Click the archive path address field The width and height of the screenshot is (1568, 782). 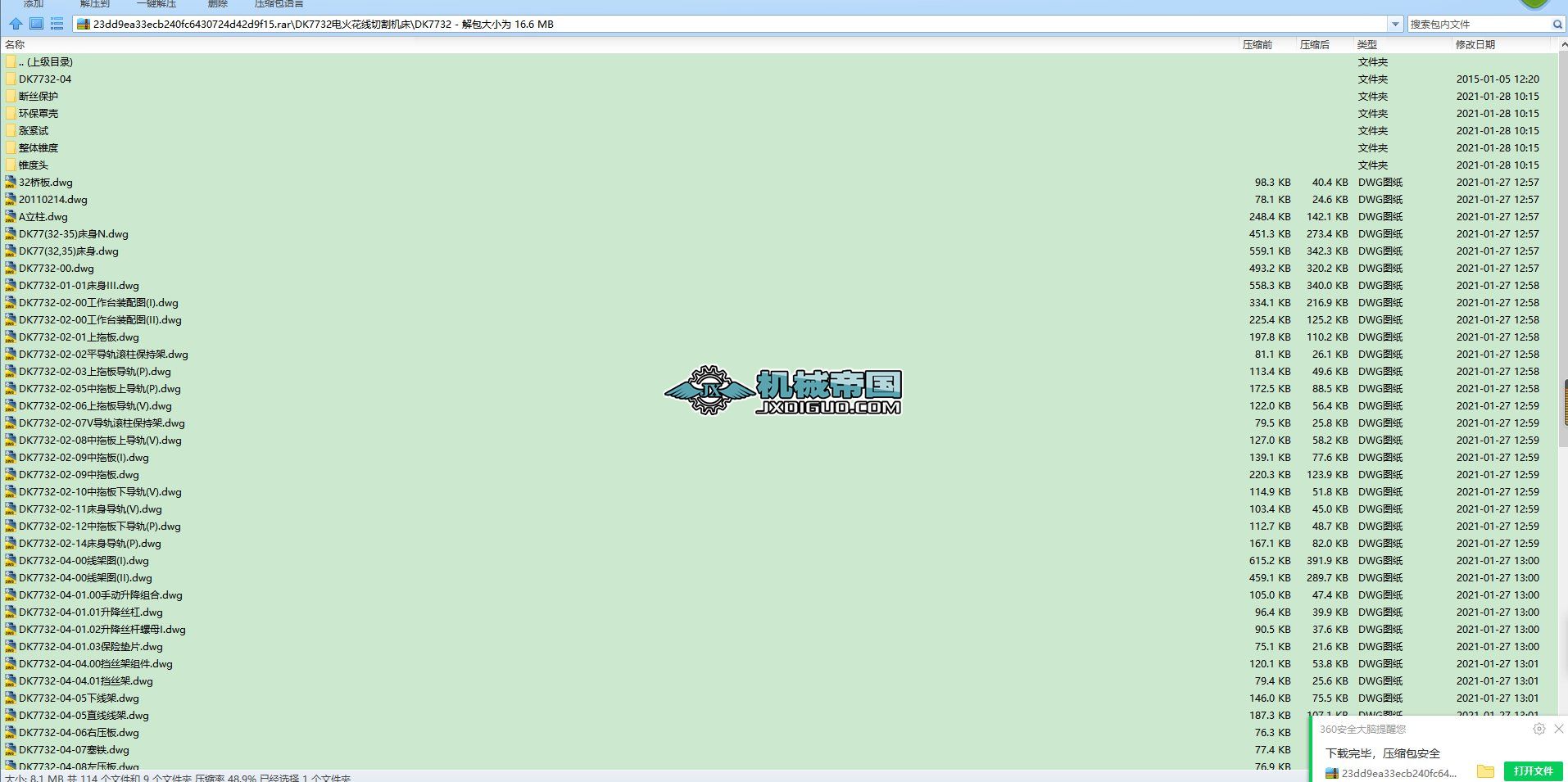[730, 25]
